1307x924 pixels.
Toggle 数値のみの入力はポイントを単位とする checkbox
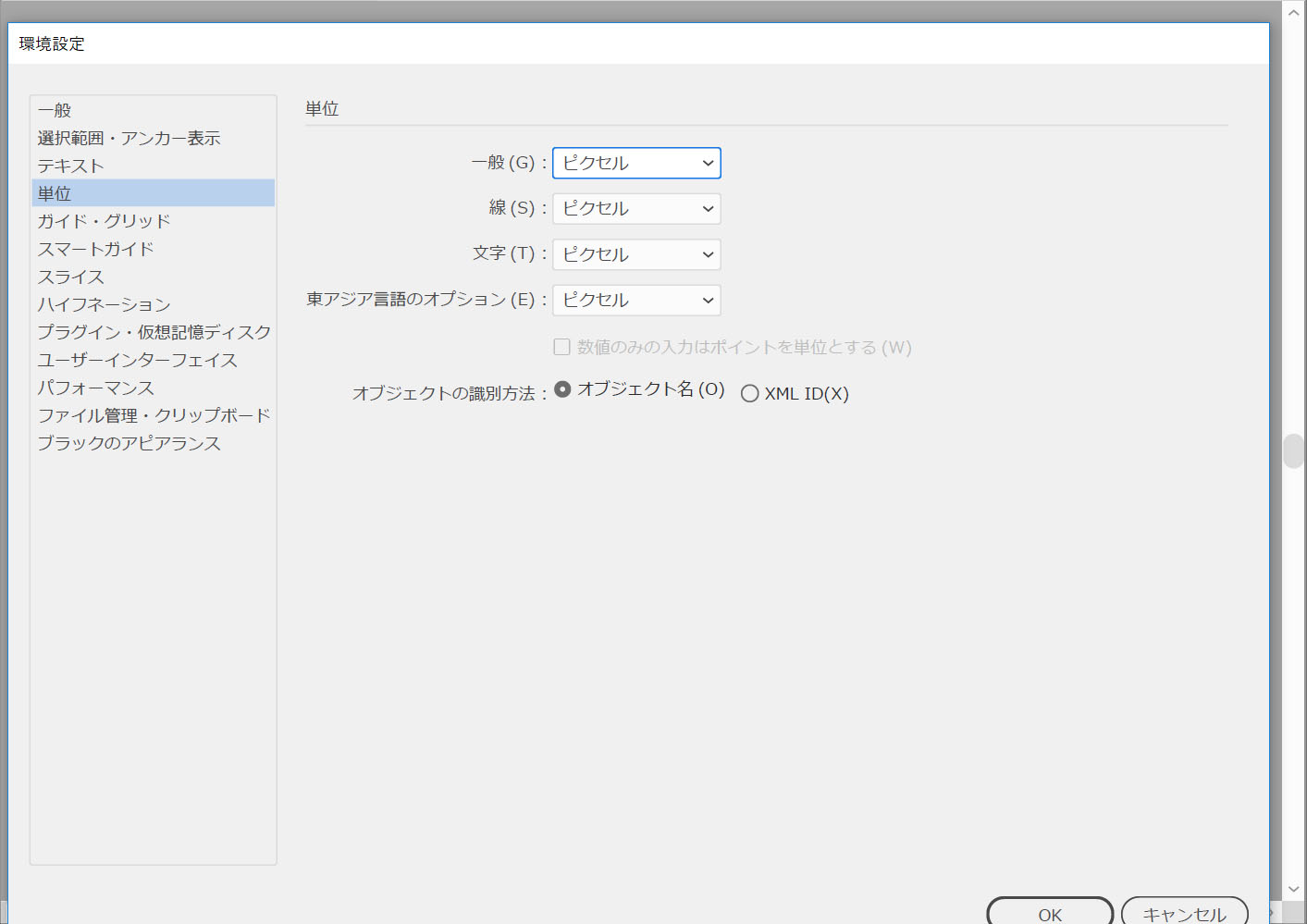coord(561,348)
